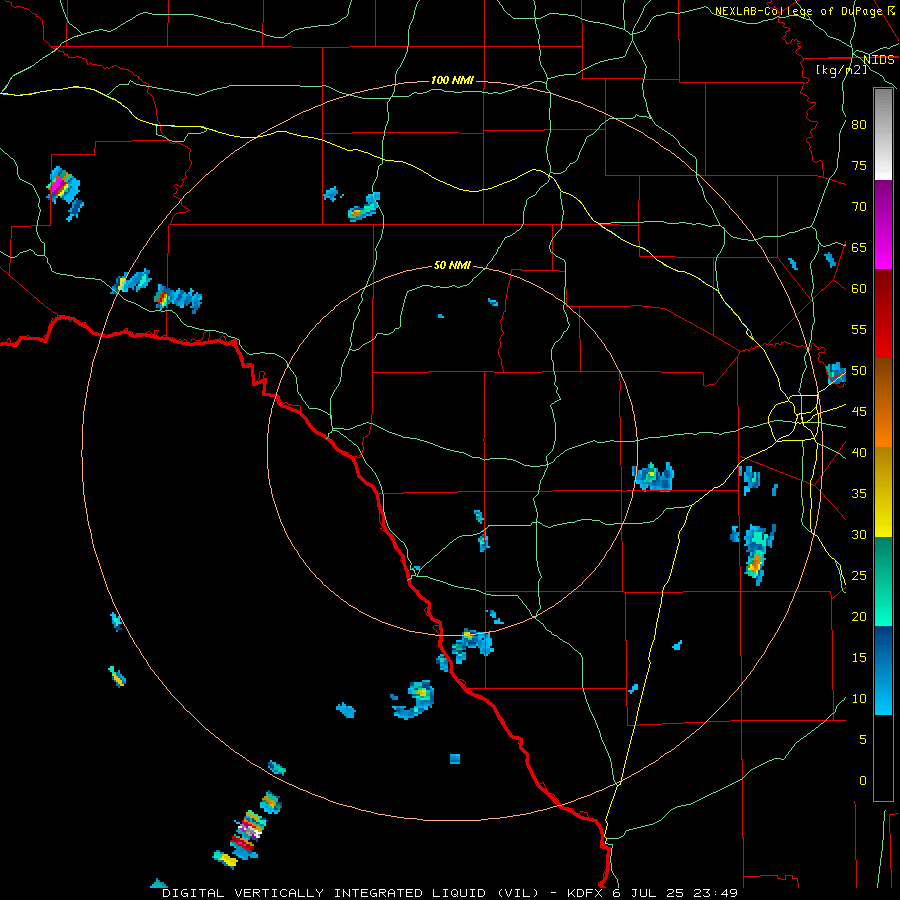Pick the magenta-purple segment of VIL color scale
Image resolution: width=900 pixels, height=900 pixels.
(x=883, y=224)
